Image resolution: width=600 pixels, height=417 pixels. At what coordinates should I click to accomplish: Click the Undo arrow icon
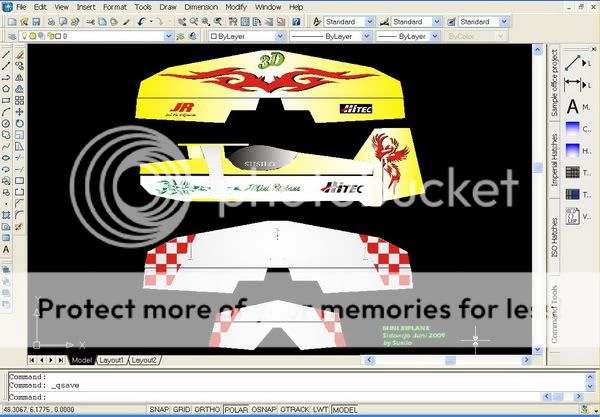point(142,22)
